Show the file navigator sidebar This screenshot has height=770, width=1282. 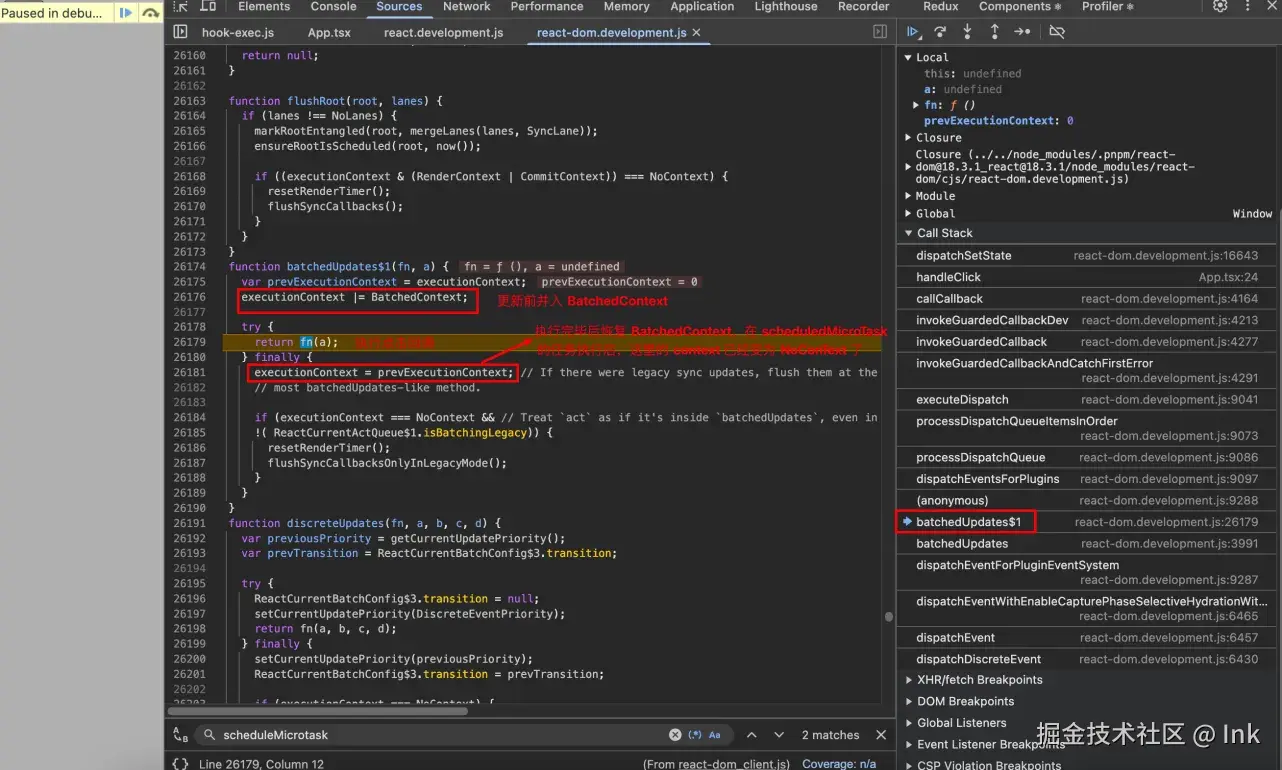(x=180, y=32)
